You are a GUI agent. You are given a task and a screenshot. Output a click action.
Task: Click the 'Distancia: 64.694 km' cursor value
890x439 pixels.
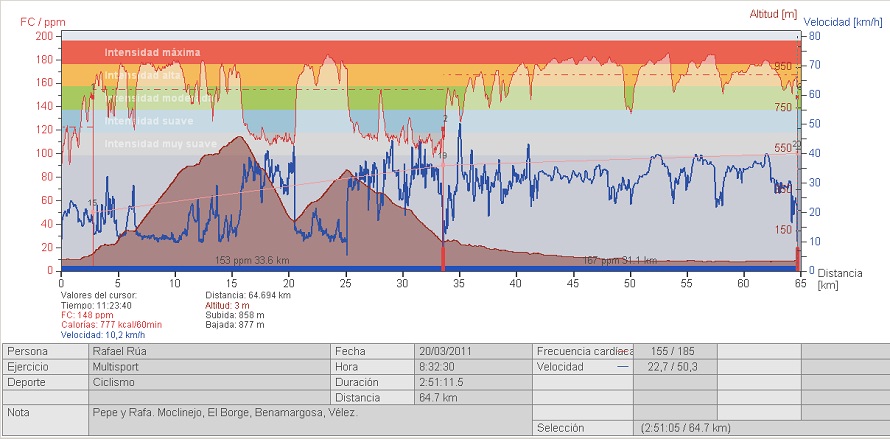tap(248, 295)
